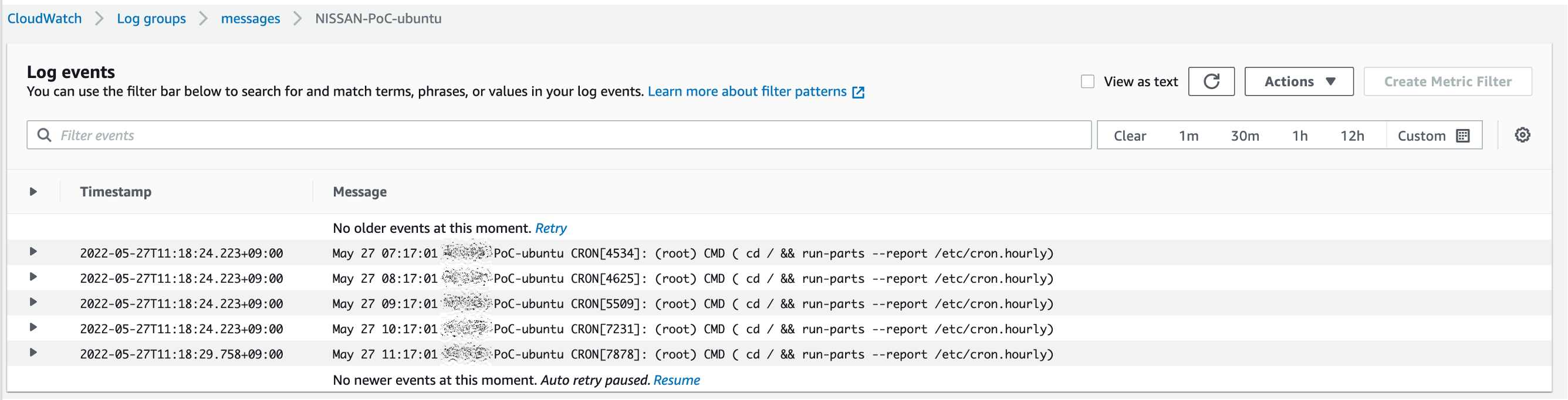Click message text for May 27 11:17:01
The width and height of the screenshot is (1568, 400).
click(692, 354)
